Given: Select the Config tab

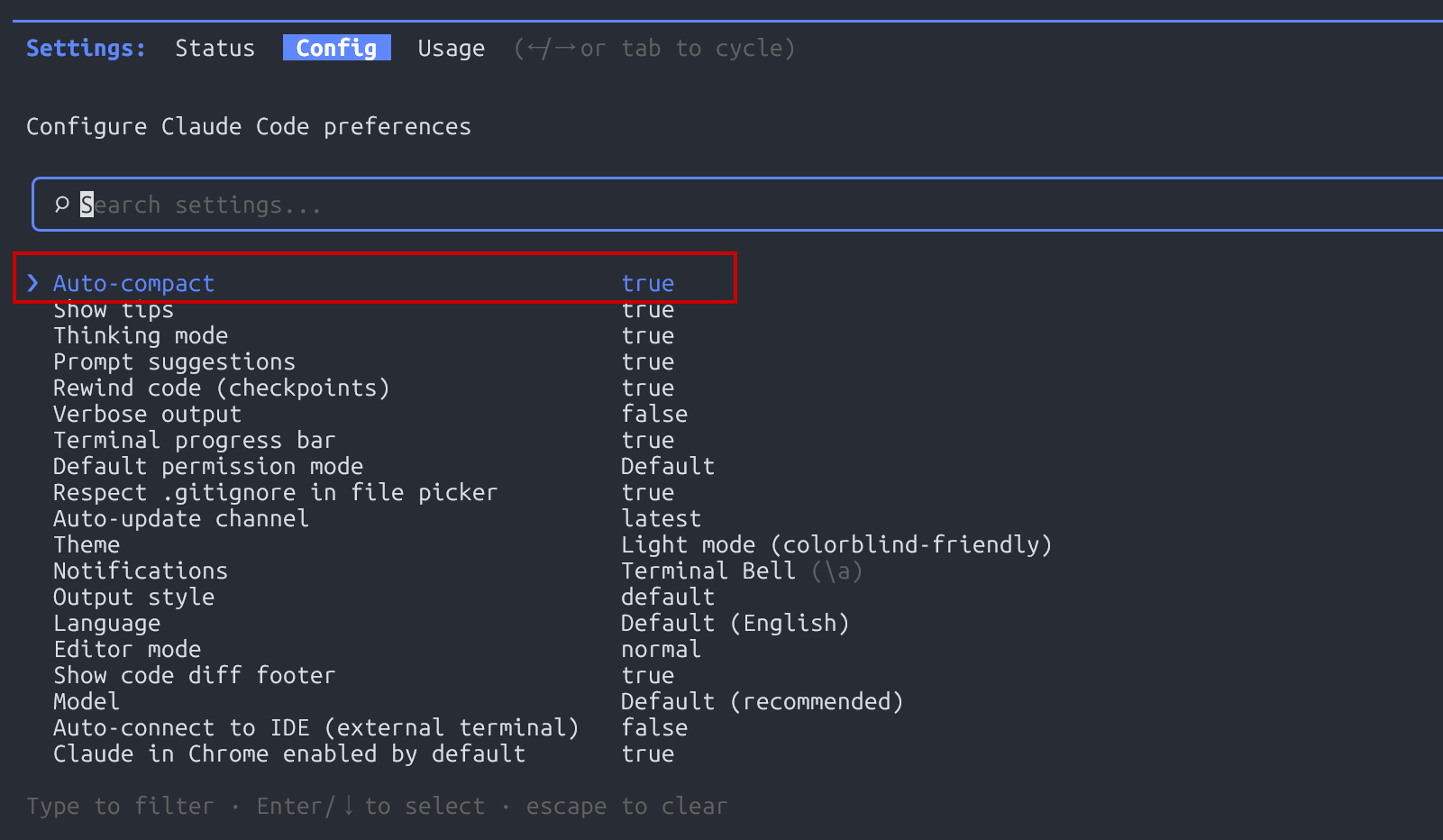Looking at the screenshot, I should tap(336, 48).
